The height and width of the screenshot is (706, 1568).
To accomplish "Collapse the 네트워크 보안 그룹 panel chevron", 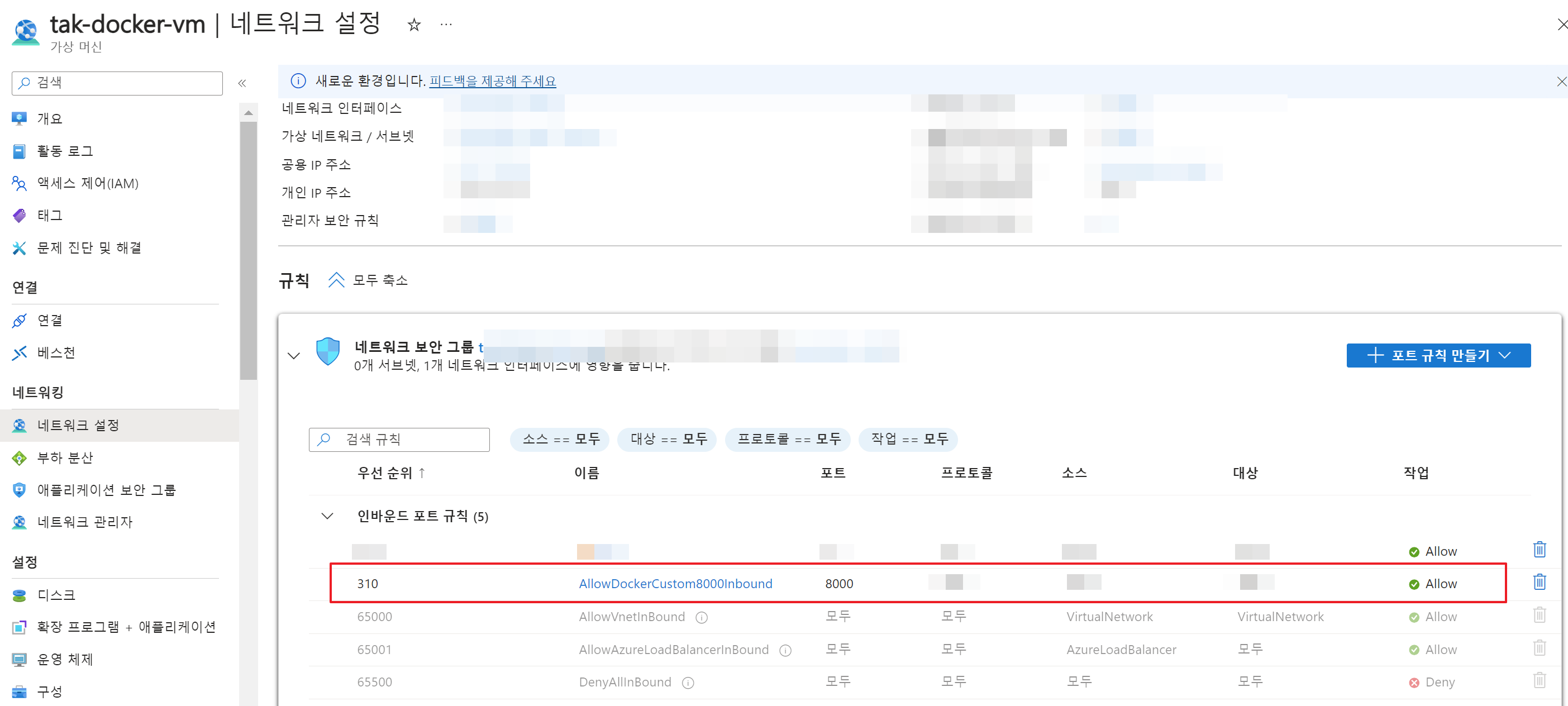I will (293, 355).
